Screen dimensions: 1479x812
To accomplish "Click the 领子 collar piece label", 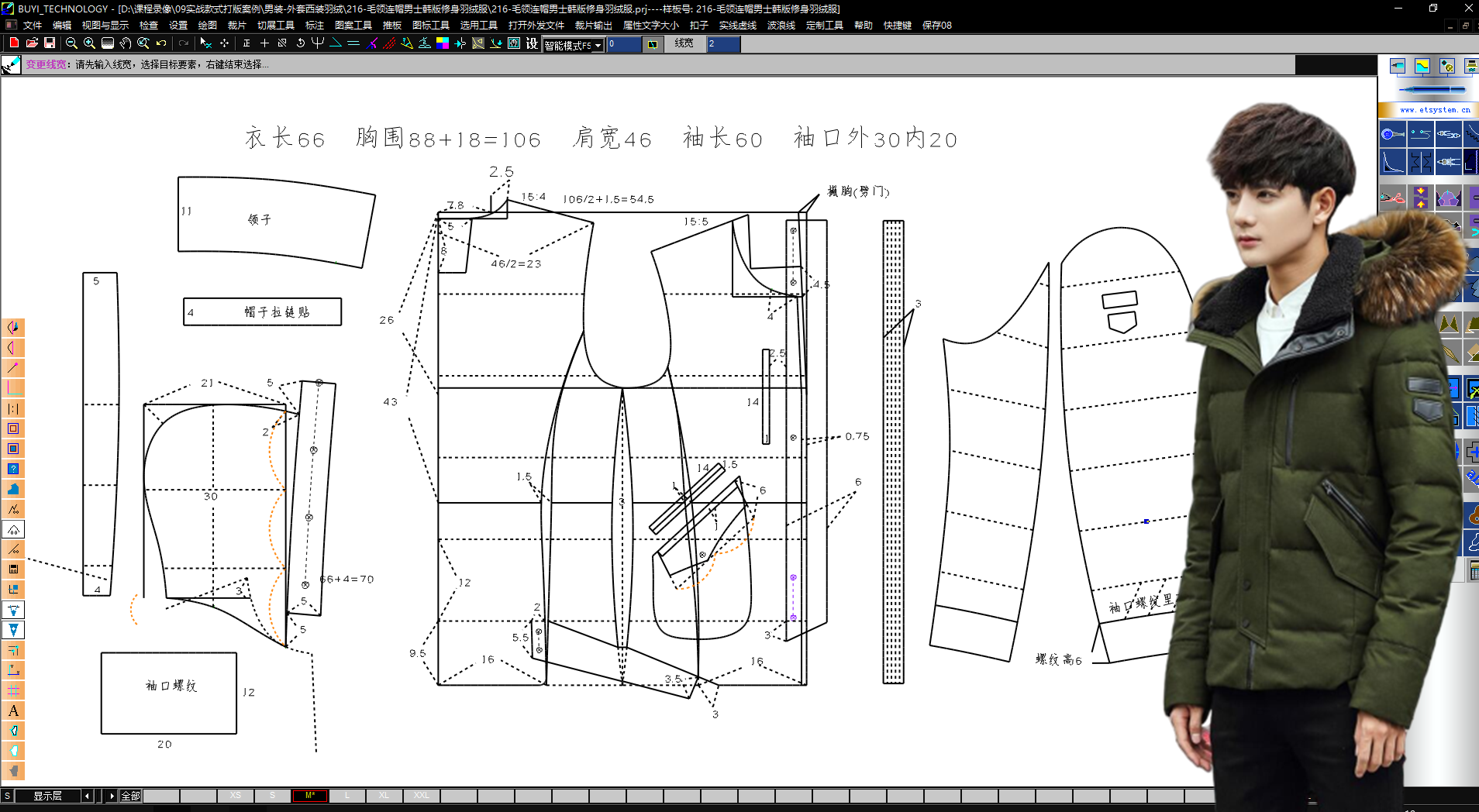I will [x=260, y=220].
